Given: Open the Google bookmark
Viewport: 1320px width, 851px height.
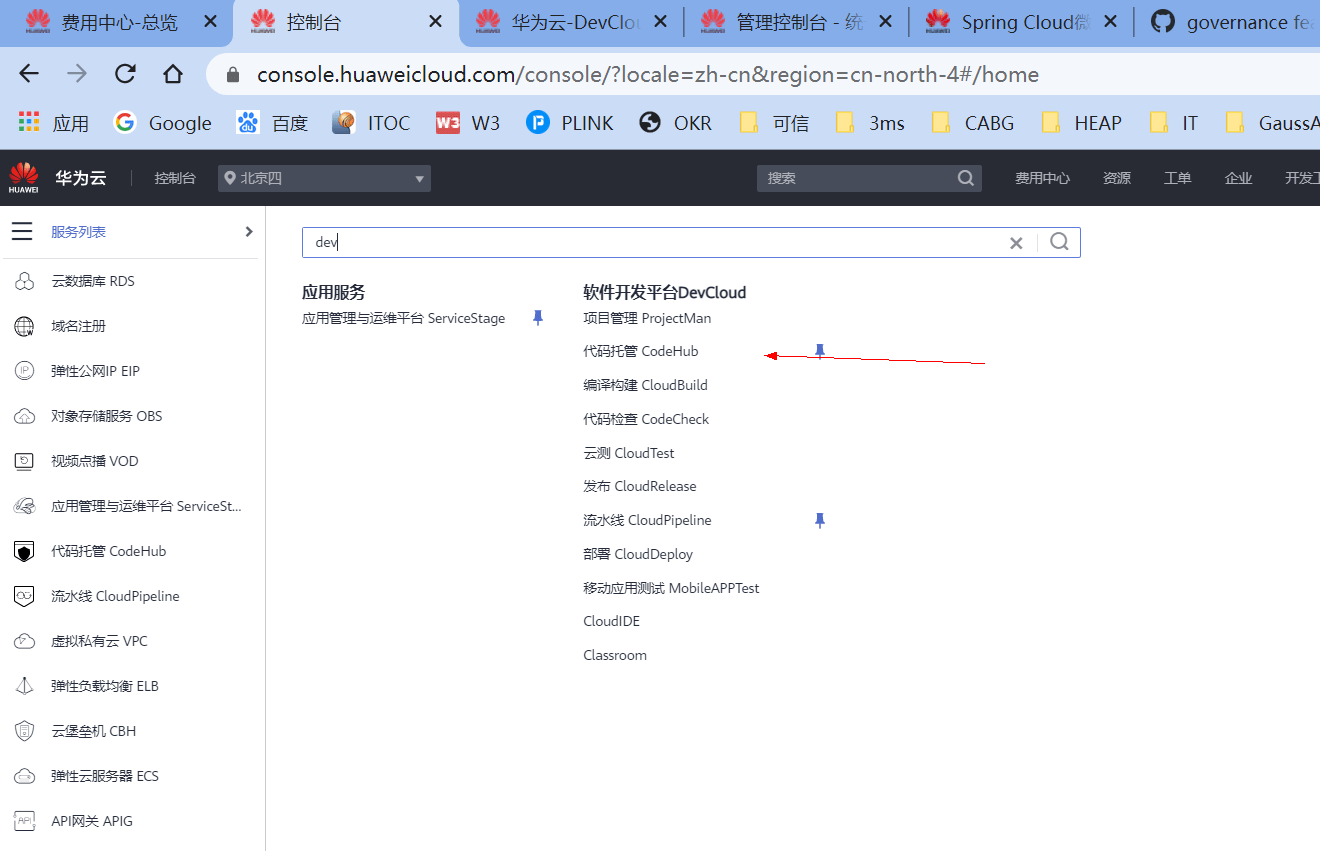Looking at the screenshot, I should pyautogui.click(x=163, y=123).
